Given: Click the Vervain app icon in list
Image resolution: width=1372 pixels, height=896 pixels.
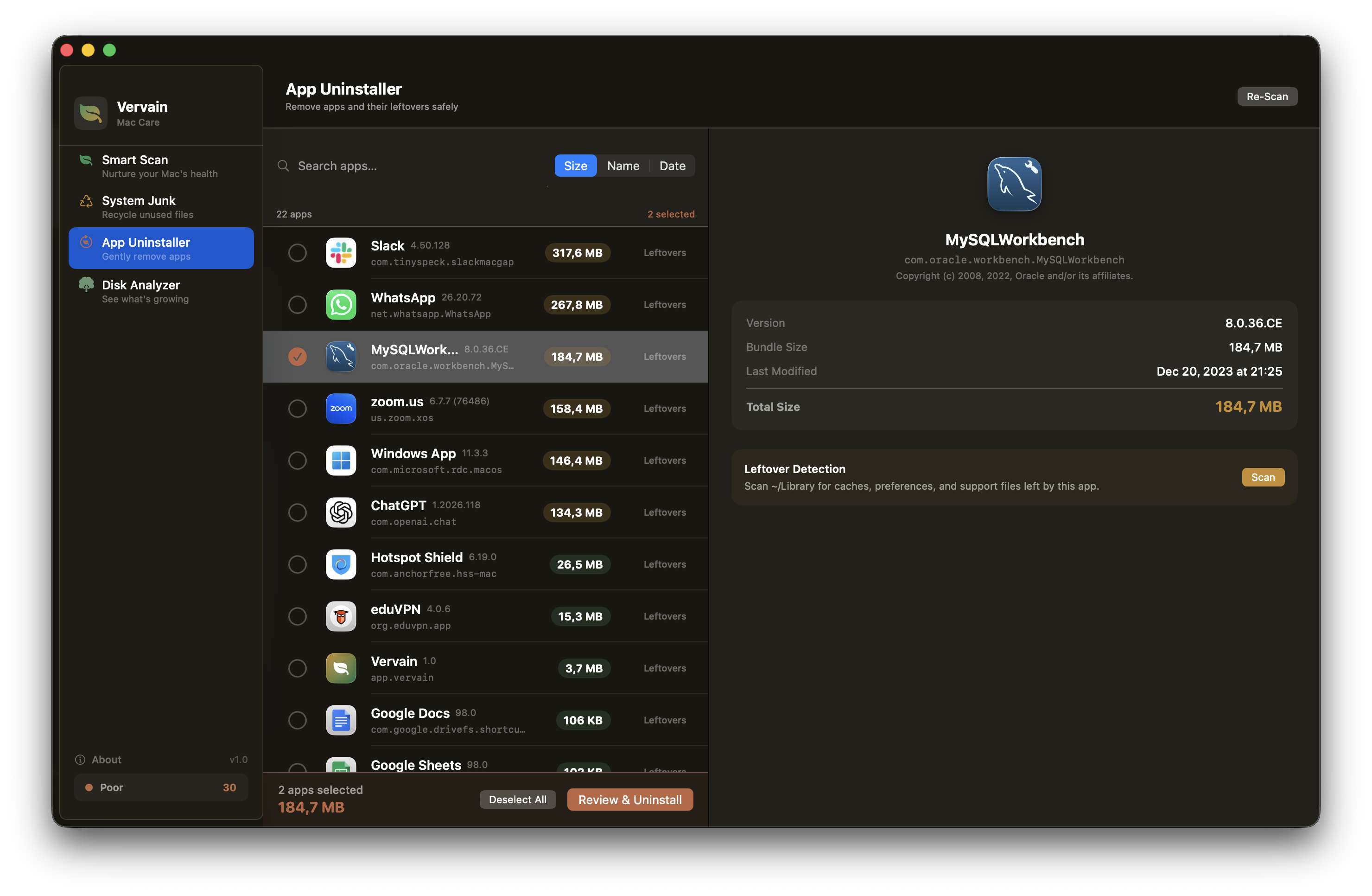Looking at the screenshot, I should (x=341, y=668).
